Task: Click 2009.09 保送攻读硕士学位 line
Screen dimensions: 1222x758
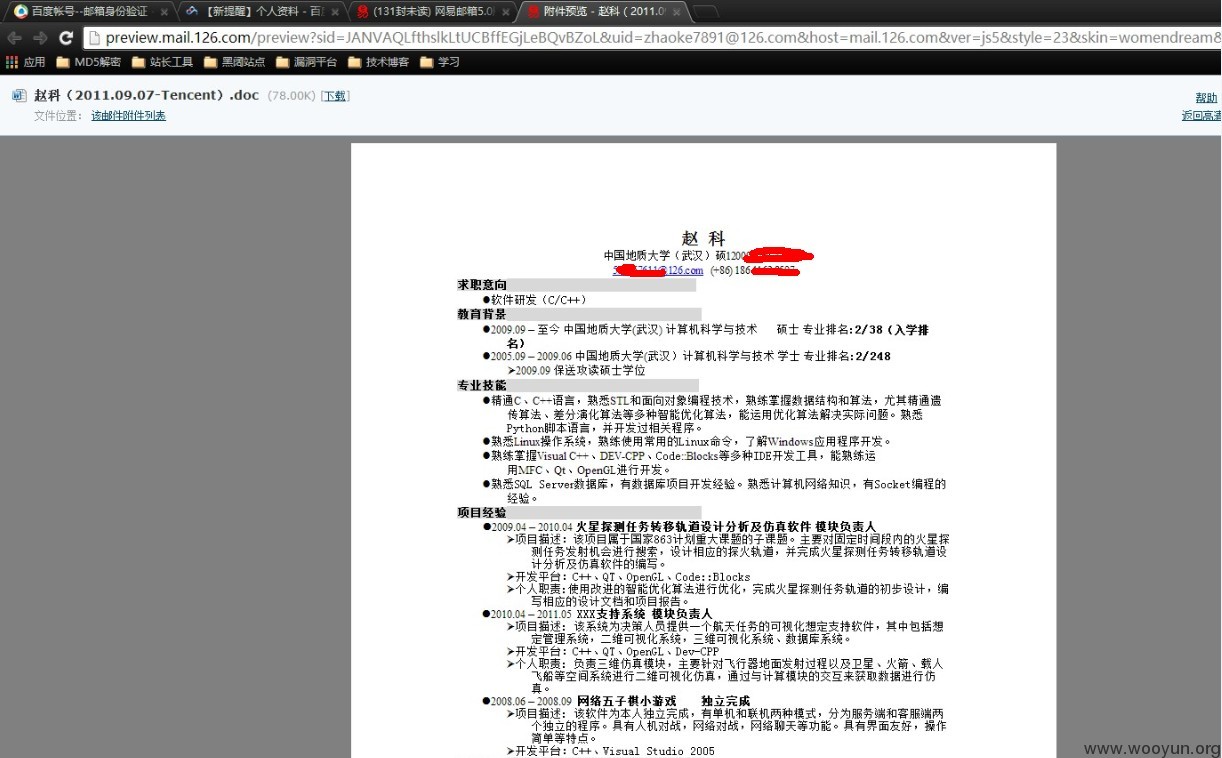Action: (576, 371)
